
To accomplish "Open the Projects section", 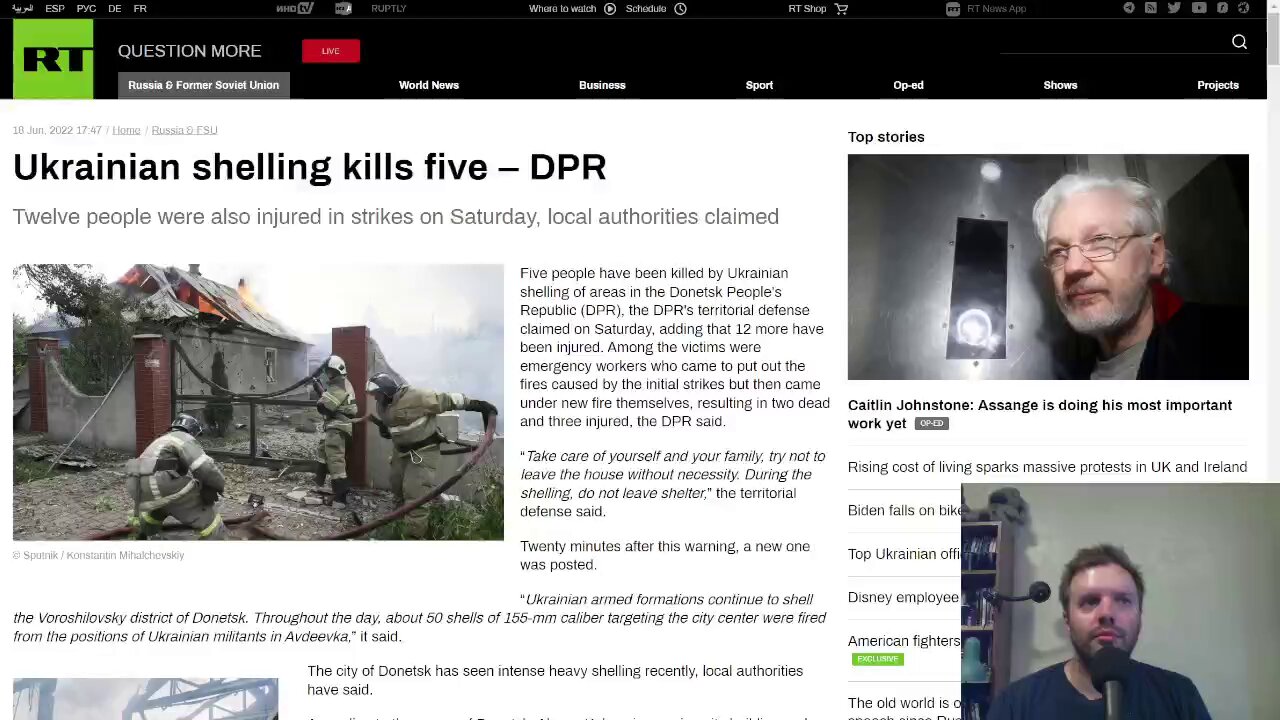I will 1218,85.
